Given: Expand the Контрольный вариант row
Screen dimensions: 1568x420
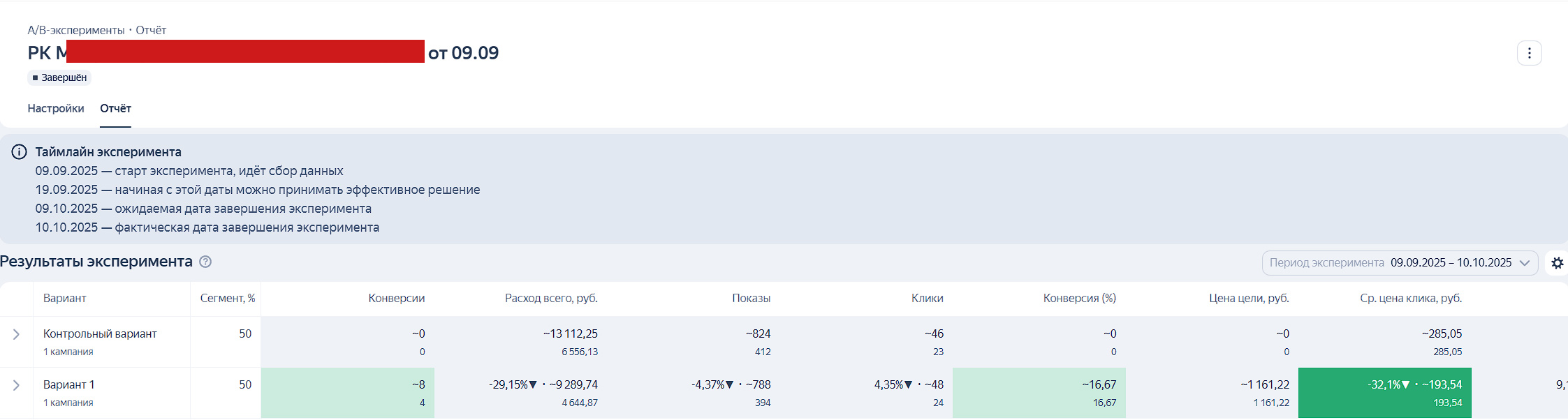Looking at the screenshot, I should (x=16, y=335).
